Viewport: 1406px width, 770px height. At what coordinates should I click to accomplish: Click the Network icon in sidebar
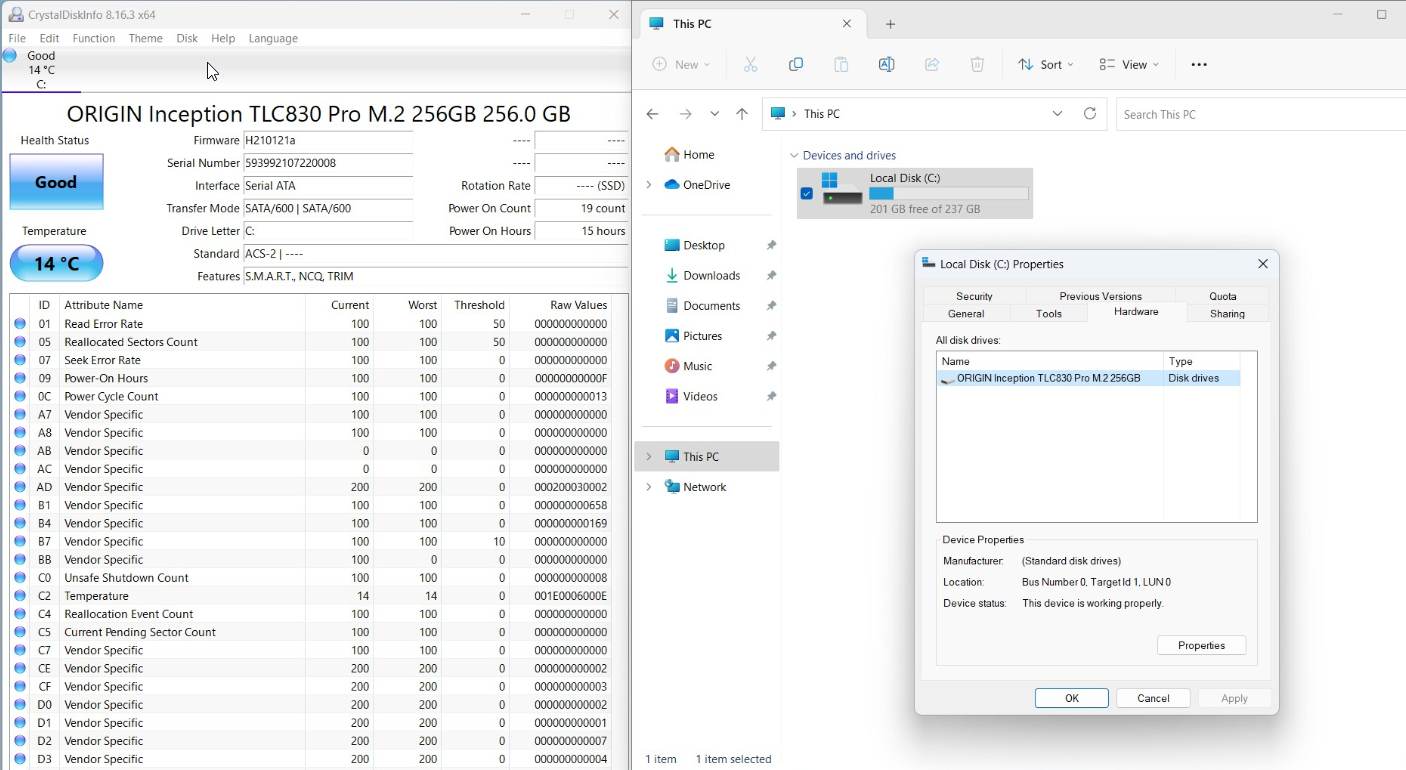click(x=672, y=487)
